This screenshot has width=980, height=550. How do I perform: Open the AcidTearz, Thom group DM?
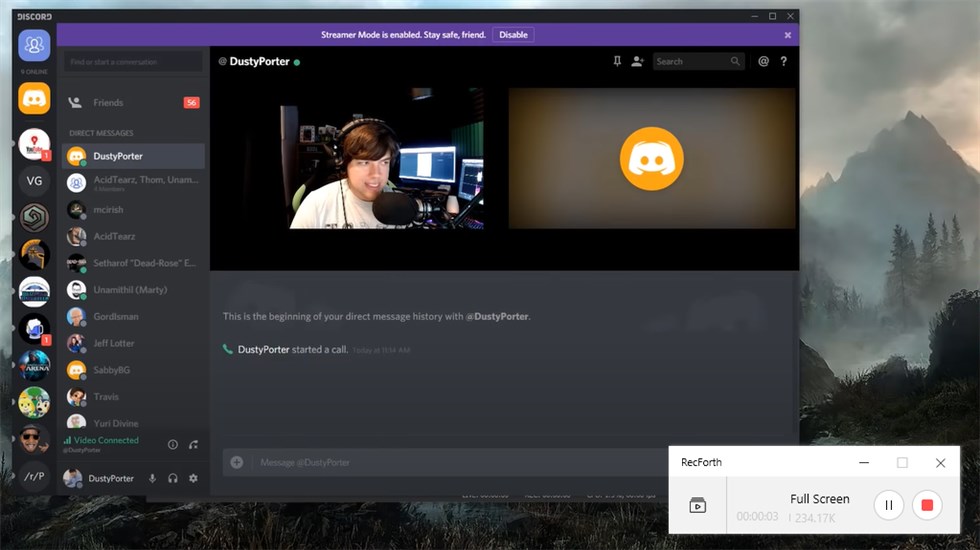[x=132, y=182]
